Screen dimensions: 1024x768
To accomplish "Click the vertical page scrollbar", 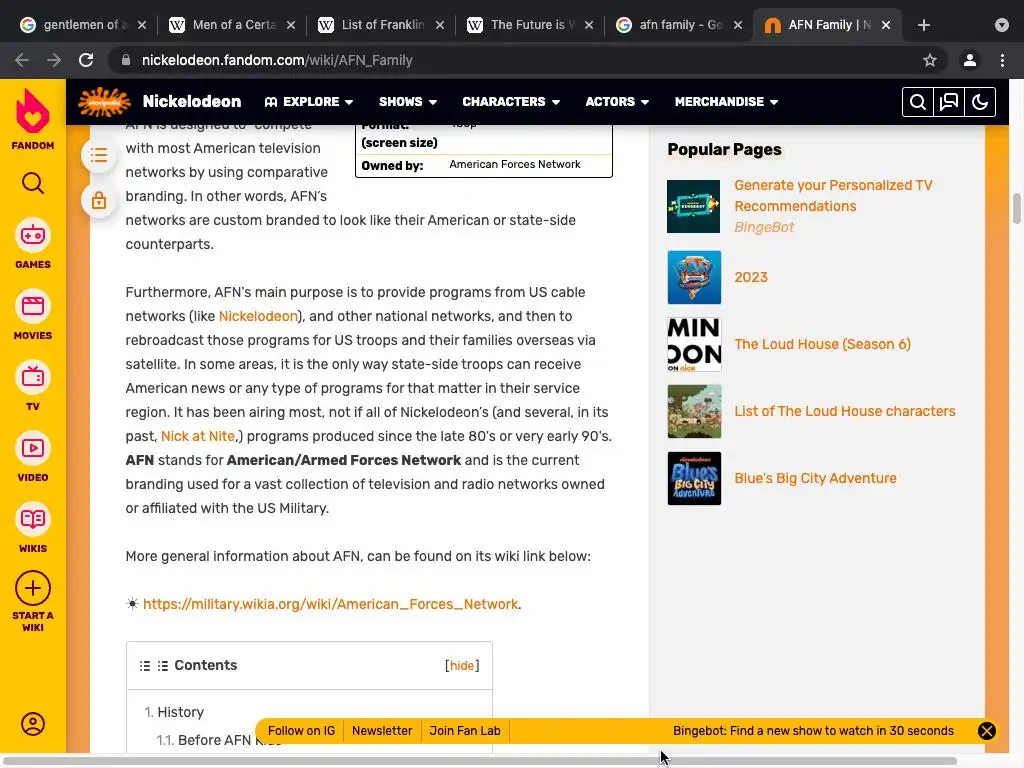I will point(1017,209).
